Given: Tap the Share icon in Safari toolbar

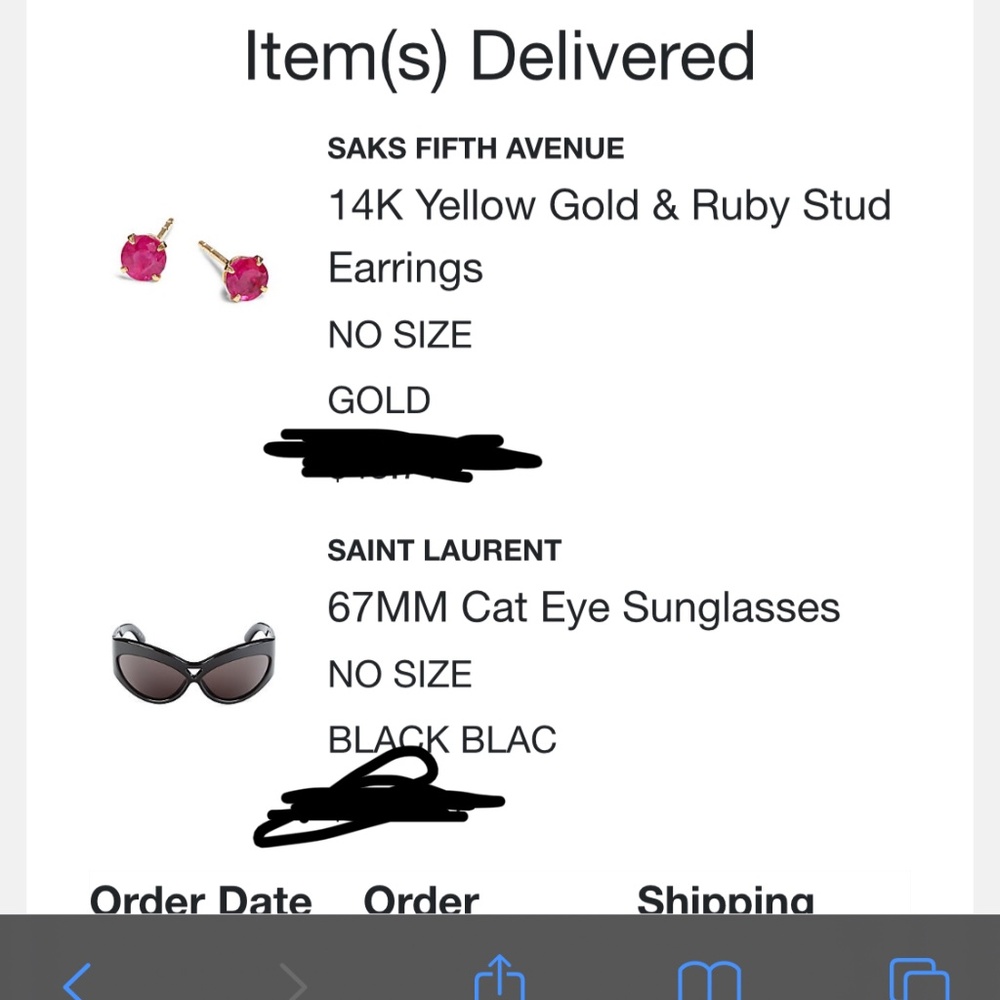Looking at the screenshot, I should (499, 983).
